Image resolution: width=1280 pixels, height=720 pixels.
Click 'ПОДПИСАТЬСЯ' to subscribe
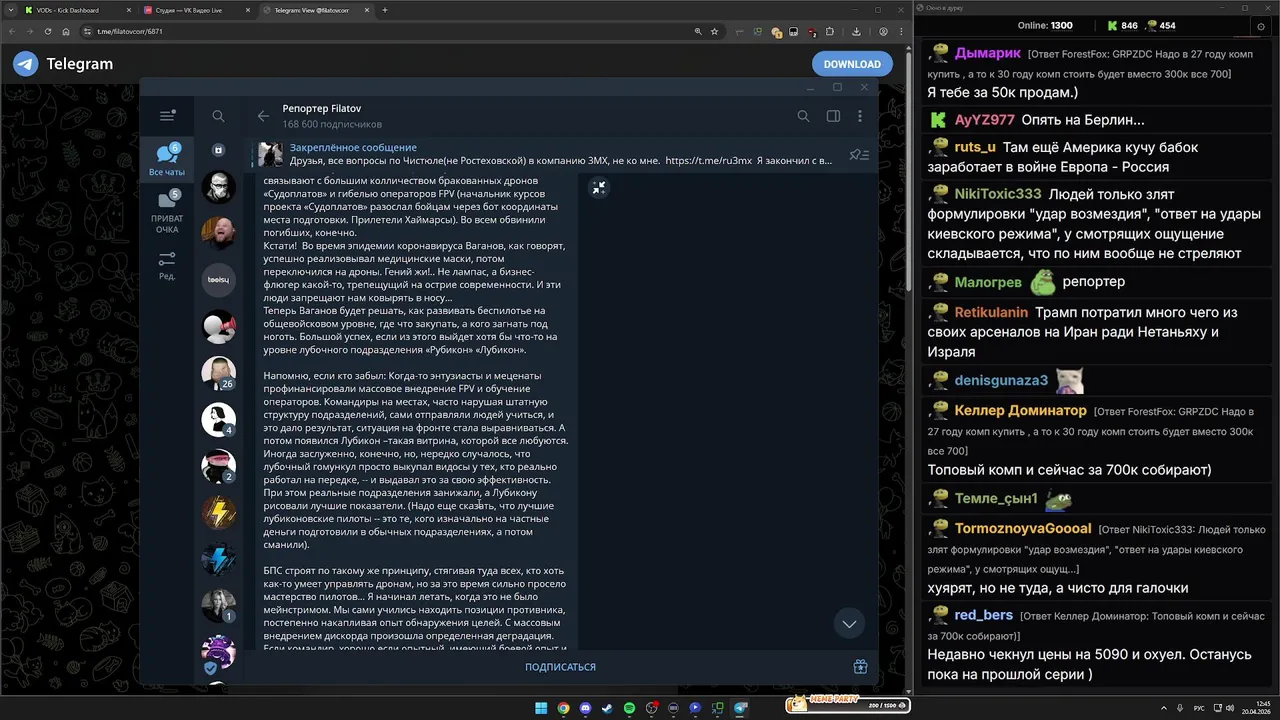[560, 667]
